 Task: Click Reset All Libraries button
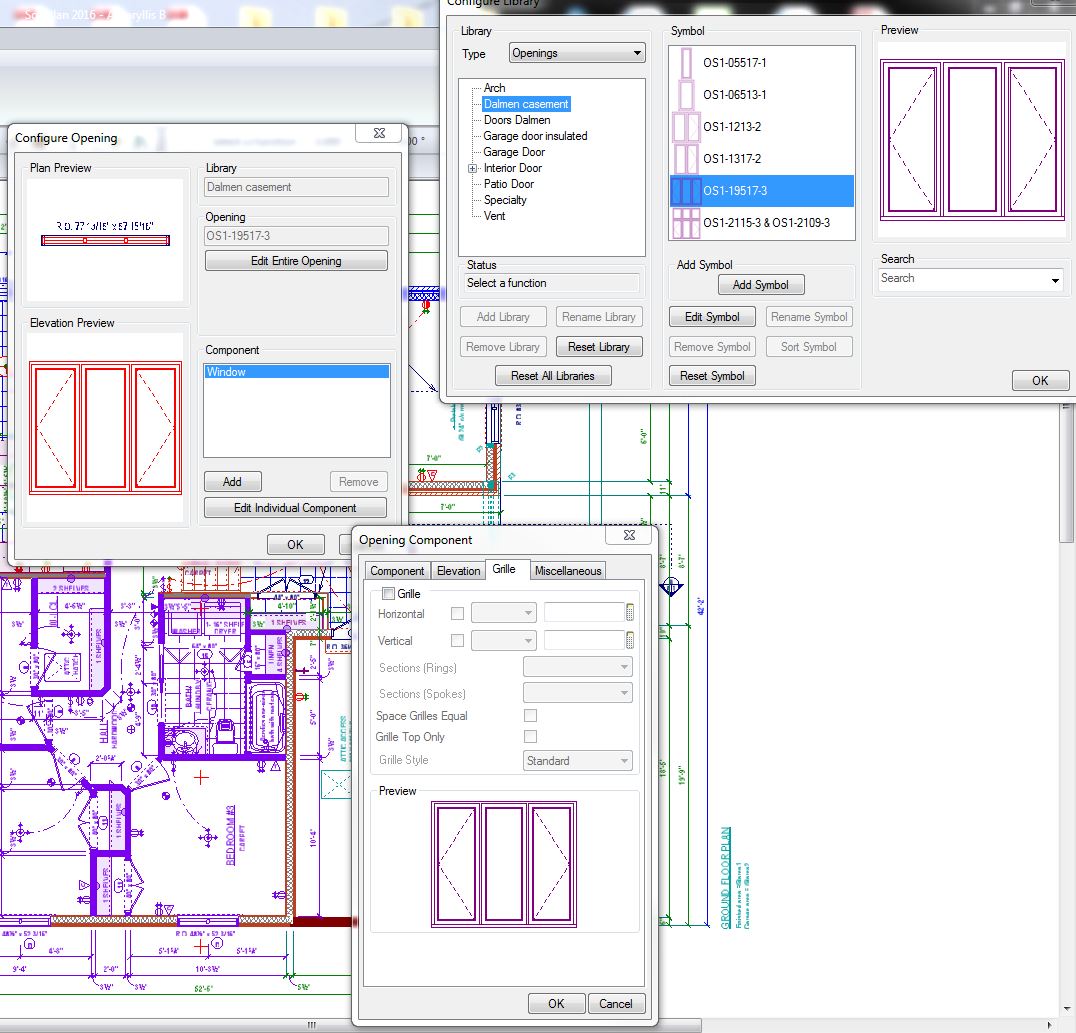(x=553, y=376)
